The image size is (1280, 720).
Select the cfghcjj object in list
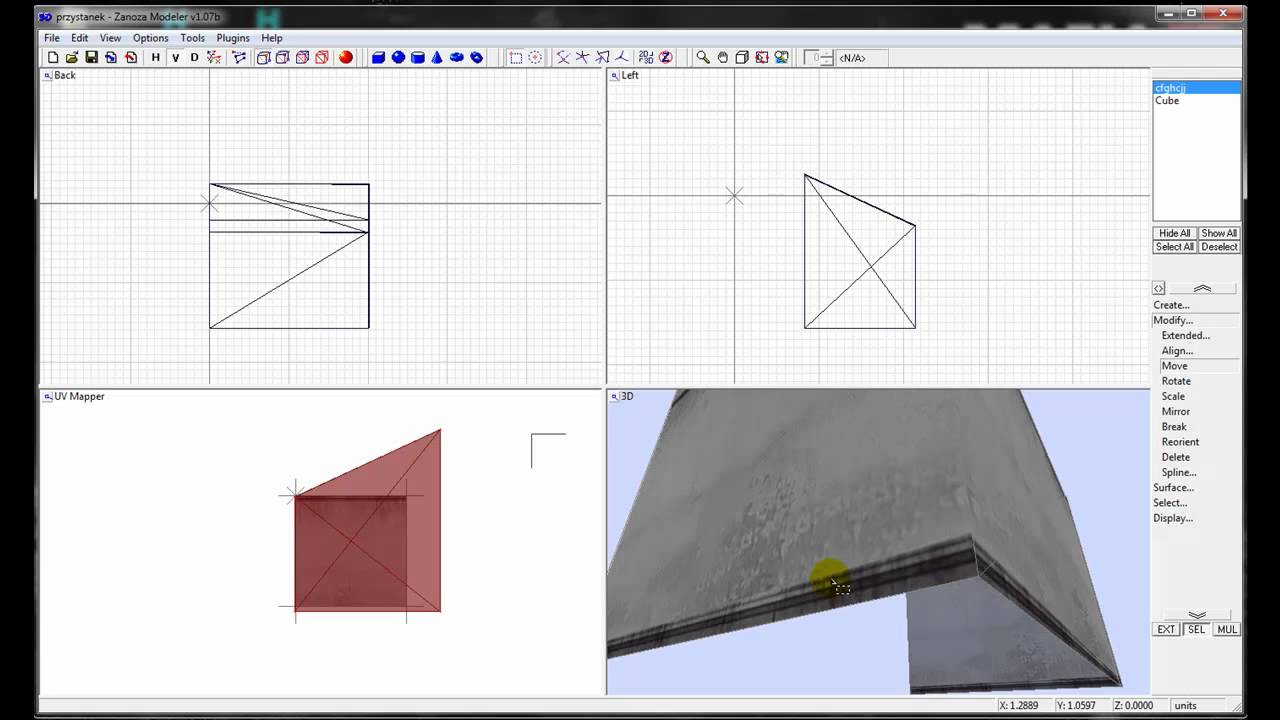(x=1196, y=88)
